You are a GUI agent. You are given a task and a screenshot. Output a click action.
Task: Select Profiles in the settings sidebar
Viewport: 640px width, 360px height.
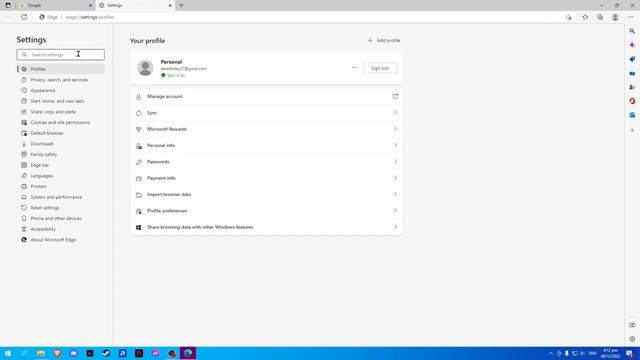[x=61, y=69]
